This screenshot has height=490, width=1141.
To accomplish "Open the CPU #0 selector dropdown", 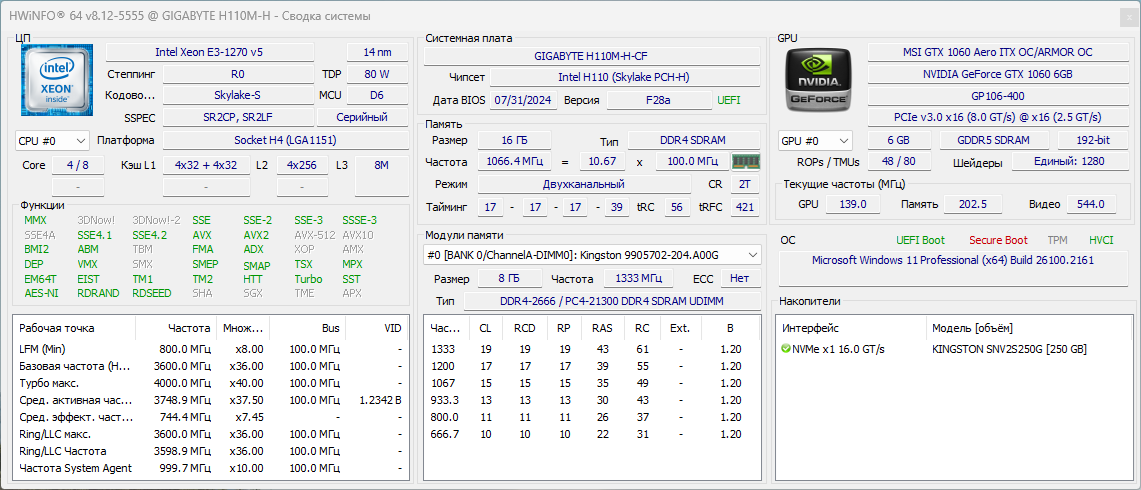I will [52, 141].
